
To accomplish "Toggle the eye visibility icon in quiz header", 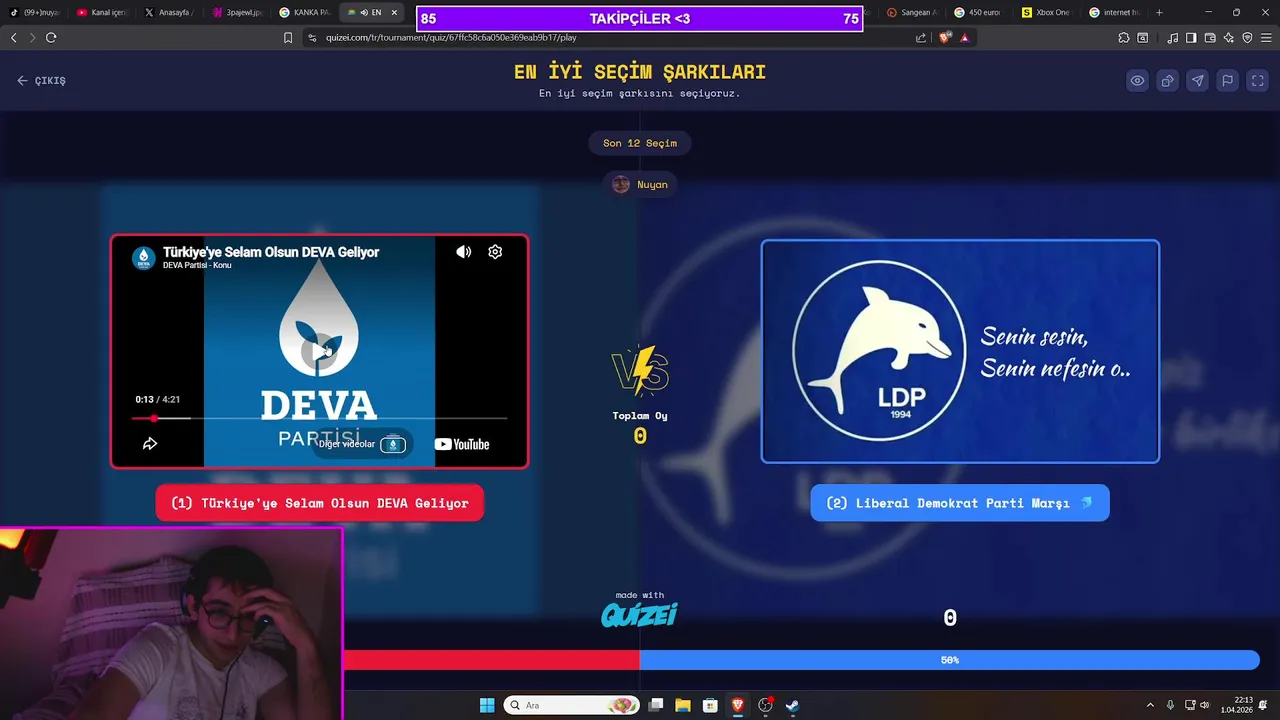I will (1137, 81).
